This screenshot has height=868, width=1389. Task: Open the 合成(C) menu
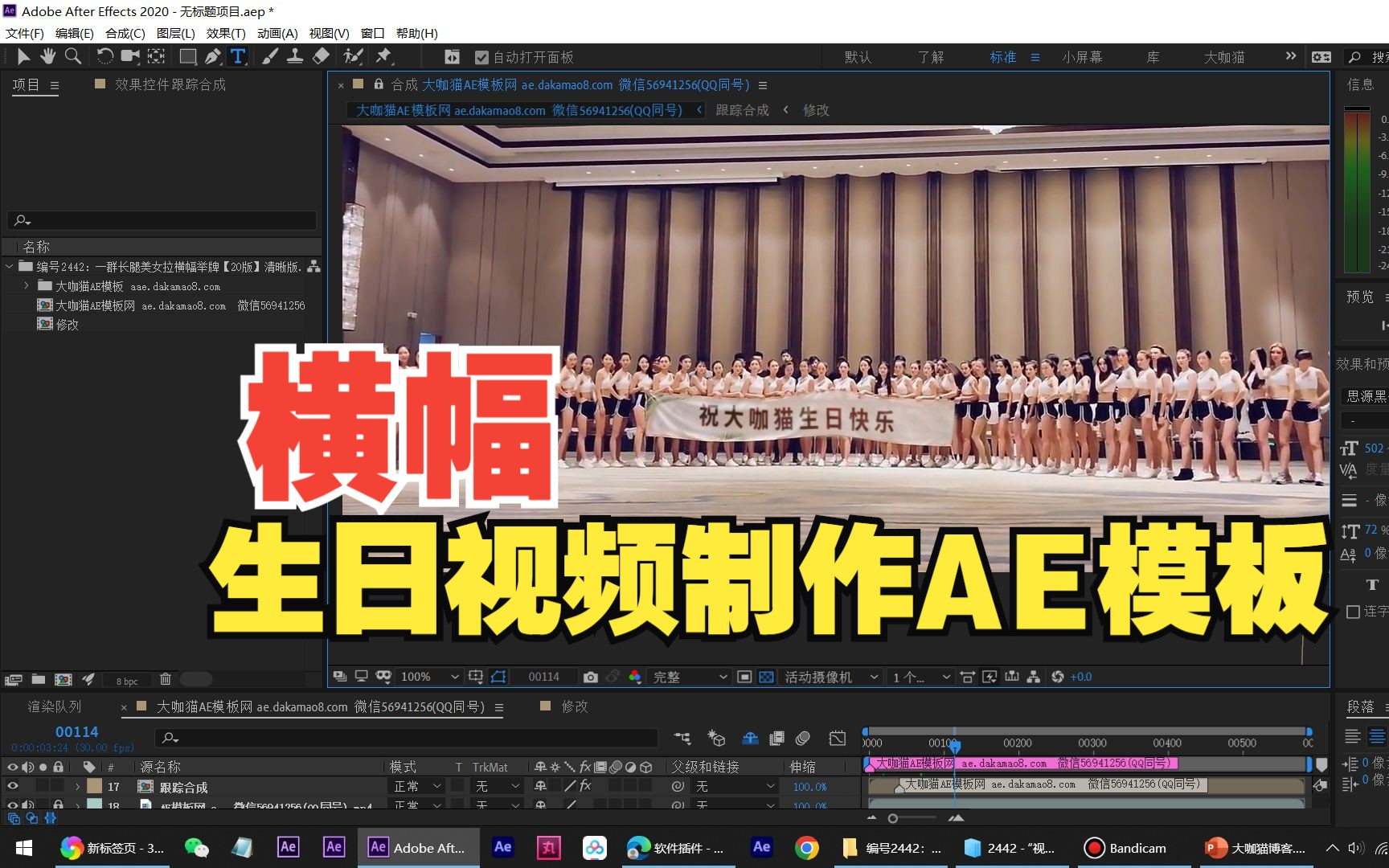tap(125, 33)
